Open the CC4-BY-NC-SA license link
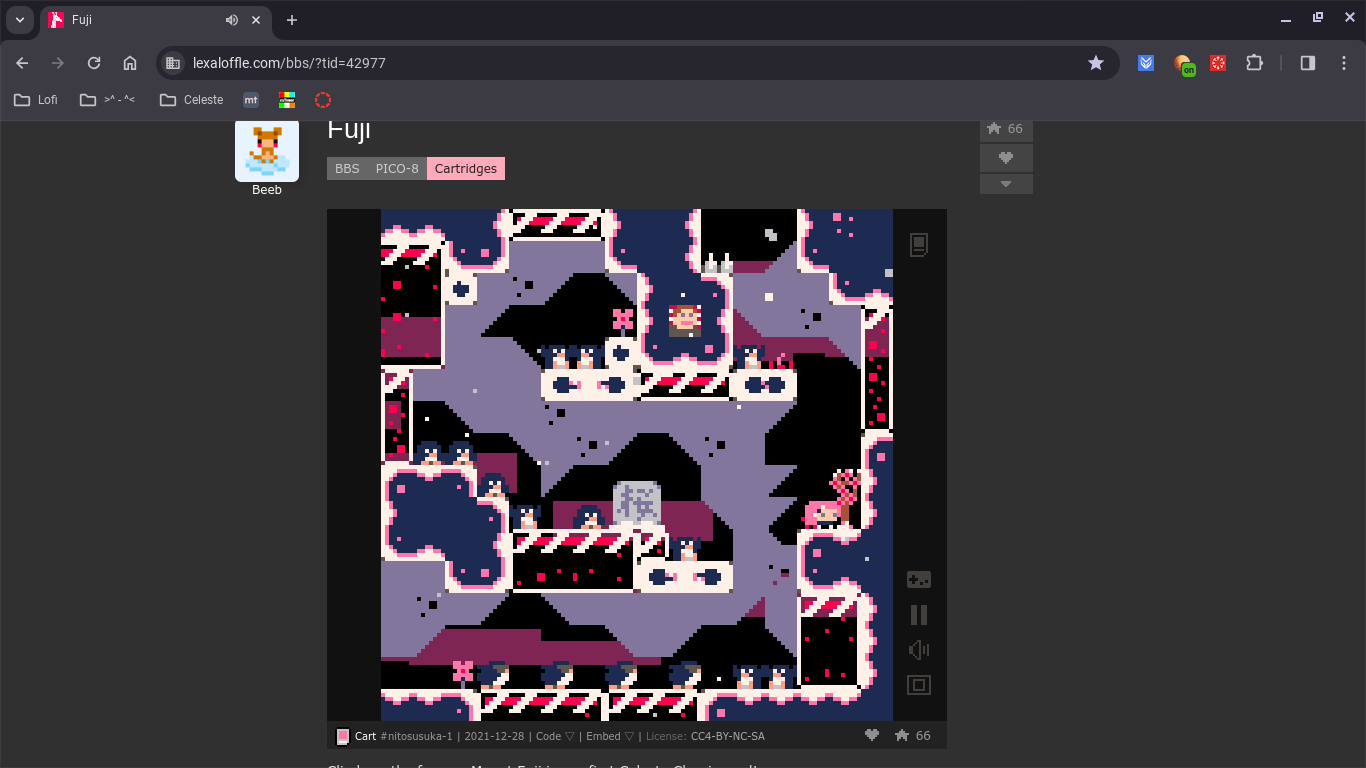 pos(728,736)
